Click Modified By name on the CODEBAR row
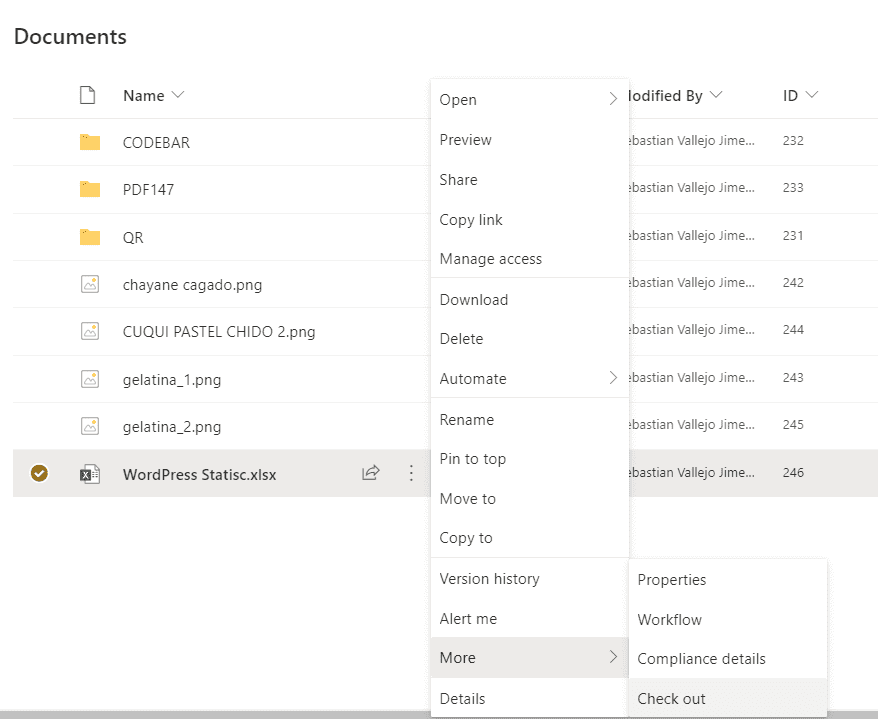 (692, 140)
